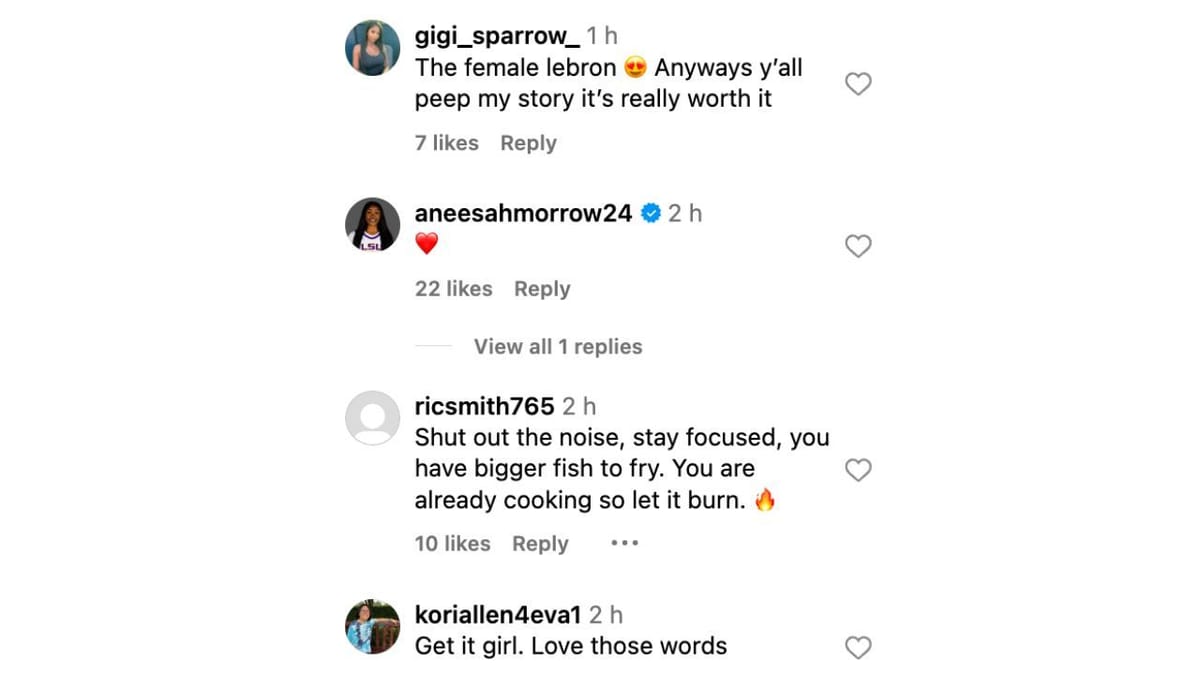Like gigi_sparrow_'s comment with the heart icon

click(x=857, y=84)
